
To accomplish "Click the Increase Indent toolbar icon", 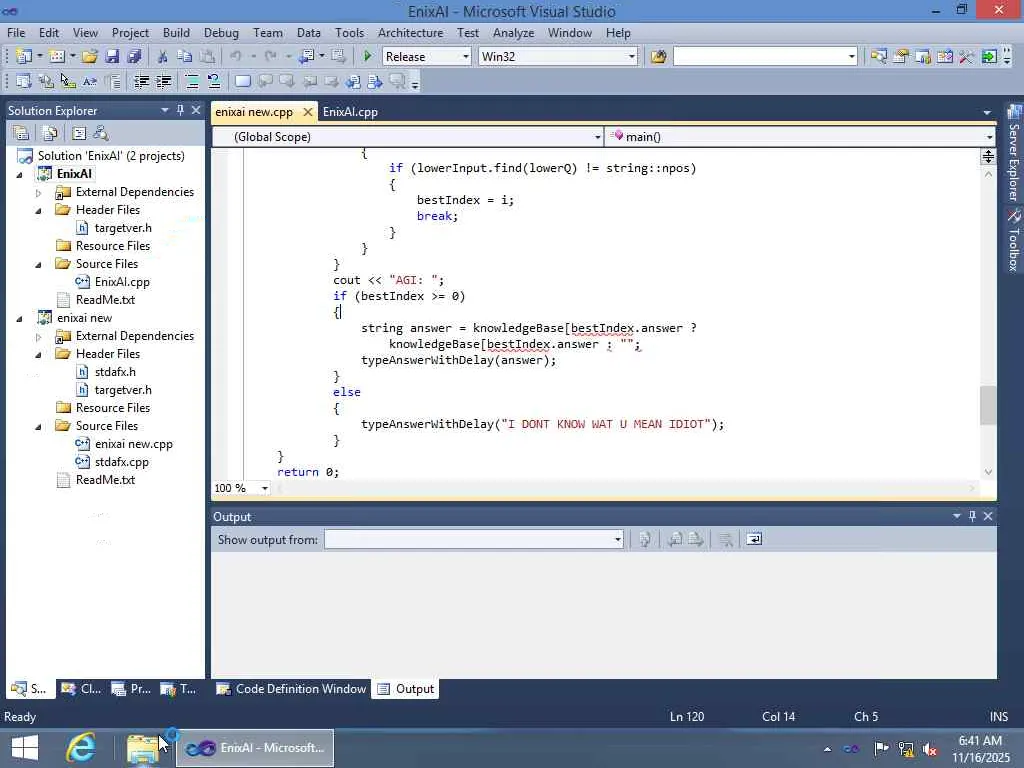I will pos(163,82).
